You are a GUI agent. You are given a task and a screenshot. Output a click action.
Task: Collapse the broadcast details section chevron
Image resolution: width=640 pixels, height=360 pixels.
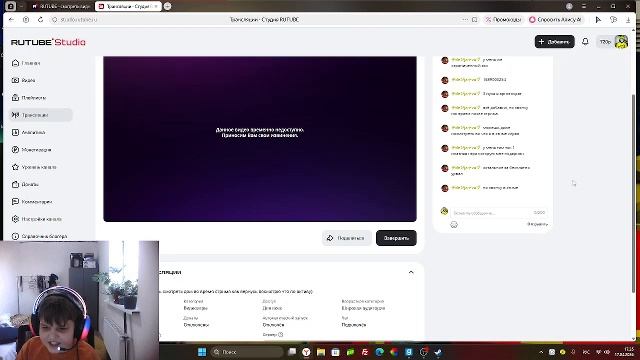(x=411, y=272)
